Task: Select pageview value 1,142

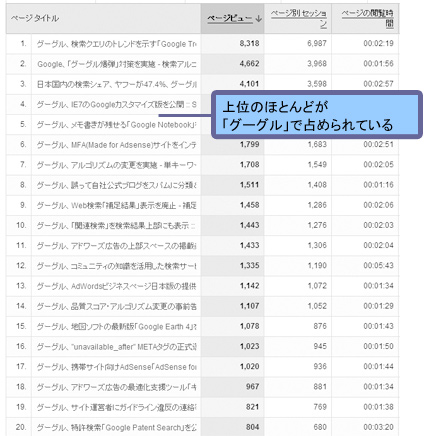Action: click(x=249, y=286)
